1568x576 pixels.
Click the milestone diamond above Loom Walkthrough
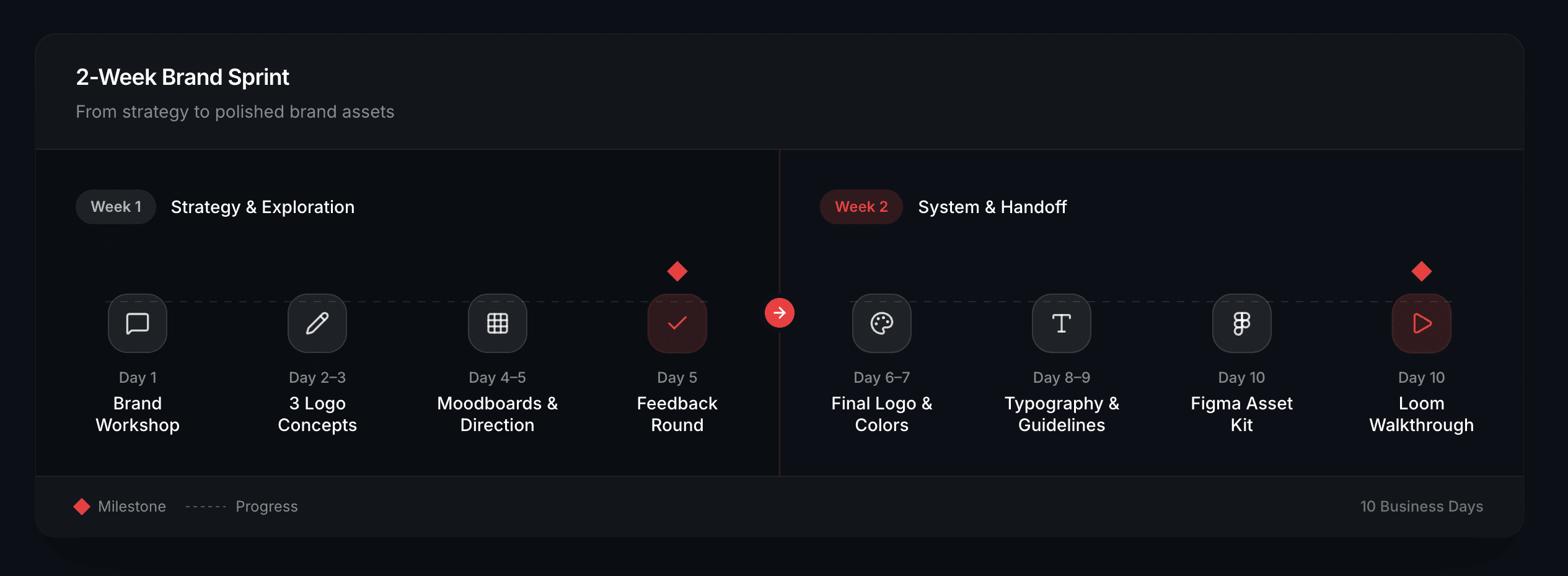(1421, 271)
